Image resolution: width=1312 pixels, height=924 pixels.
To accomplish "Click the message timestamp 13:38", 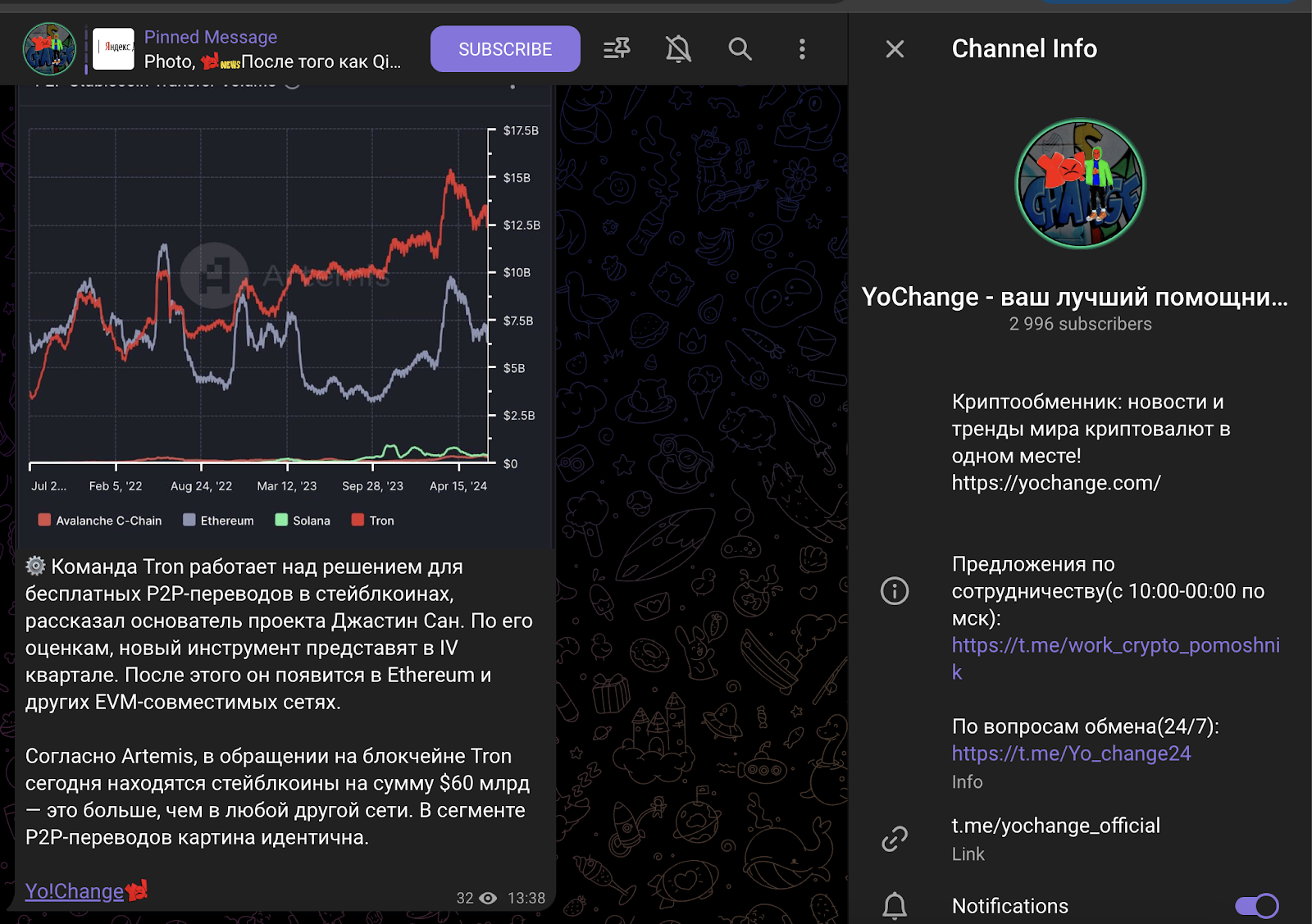I will (526, 899).
